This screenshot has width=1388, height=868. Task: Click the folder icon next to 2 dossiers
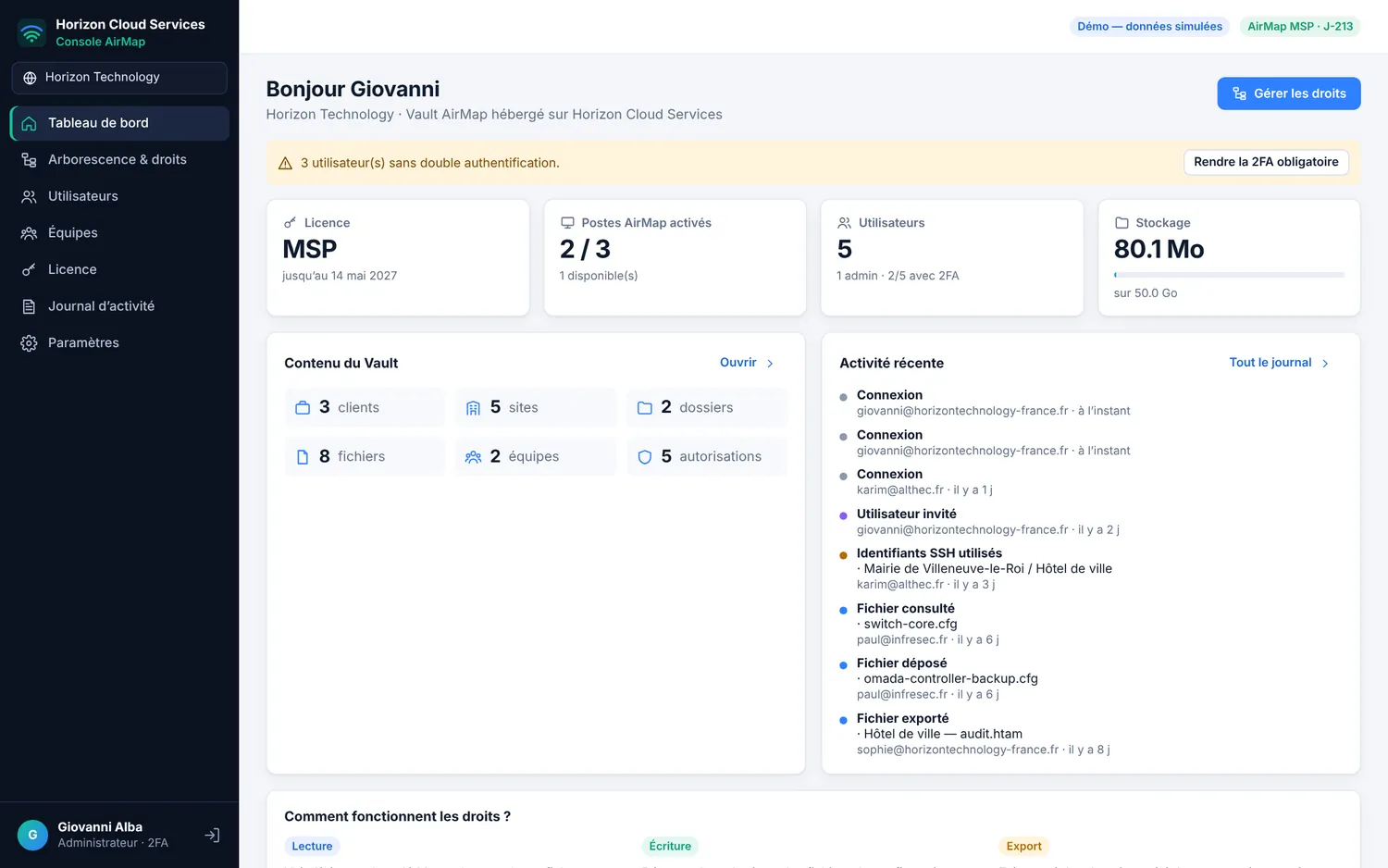pyautogui.click(x=645, y=408)
